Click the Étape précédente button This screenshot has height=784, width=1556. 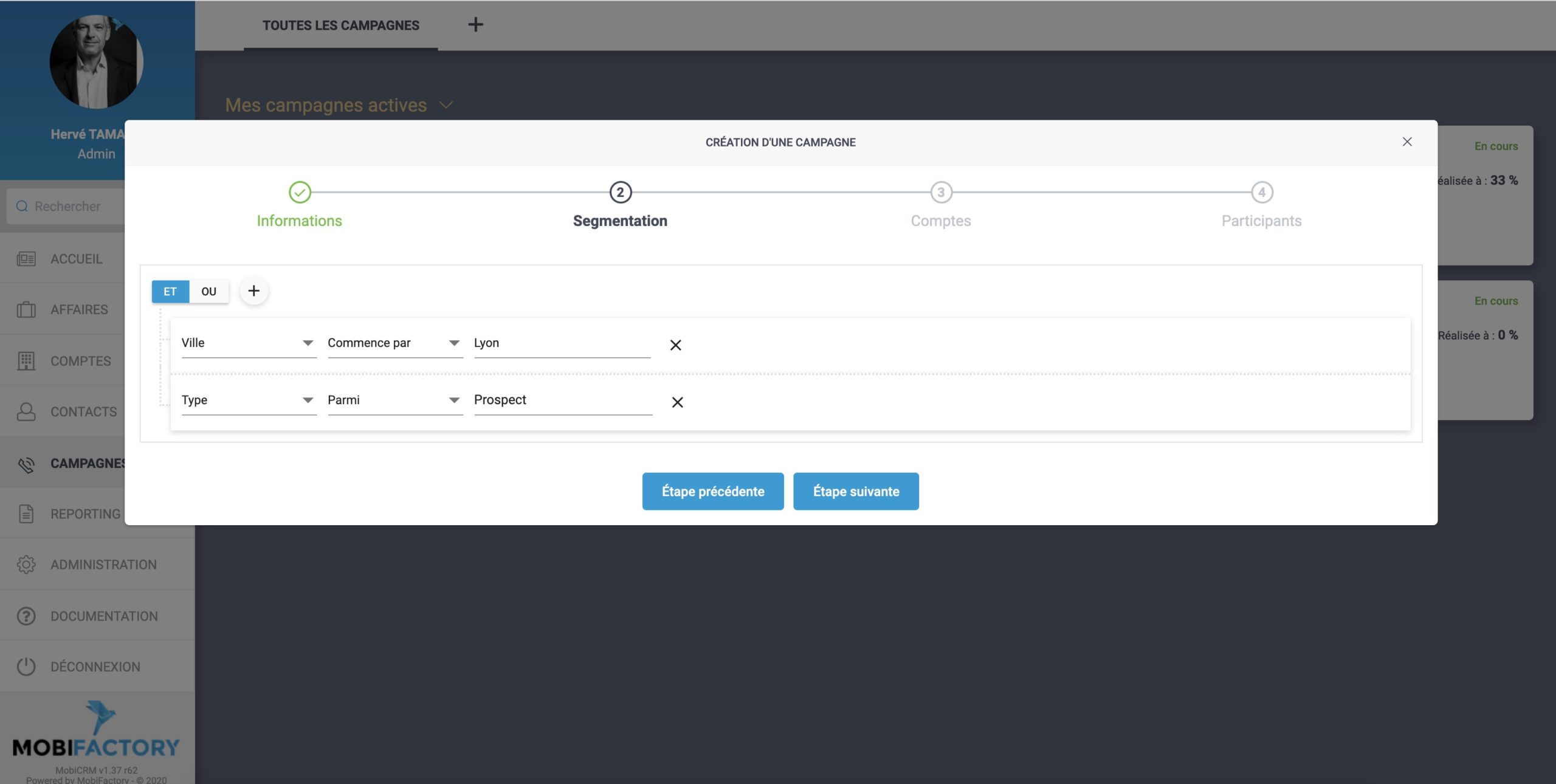[712, 491]
